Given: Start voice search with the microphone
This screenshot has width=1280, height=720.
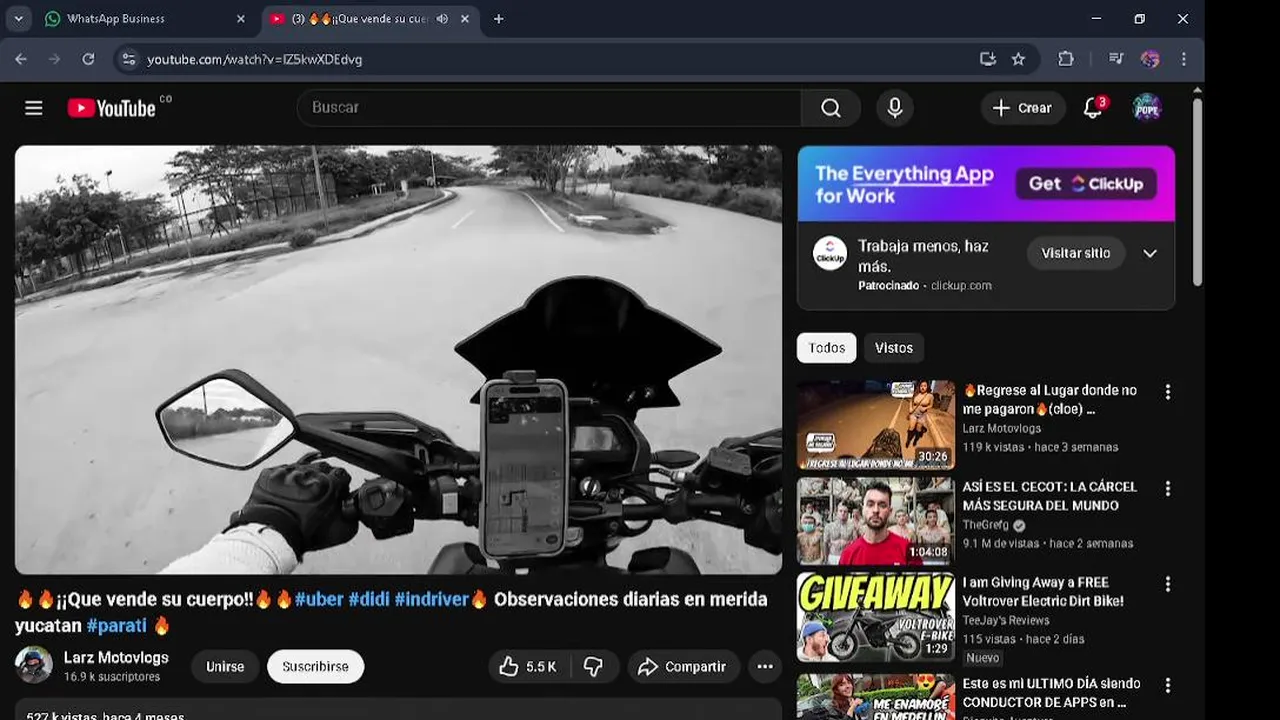Looking at the screenshot, I should click(x=895, y=108).
